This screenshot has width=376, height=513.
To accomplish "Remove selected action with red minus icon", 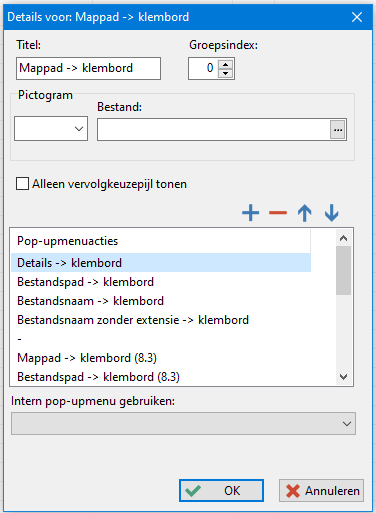I will tap(278, 213).
